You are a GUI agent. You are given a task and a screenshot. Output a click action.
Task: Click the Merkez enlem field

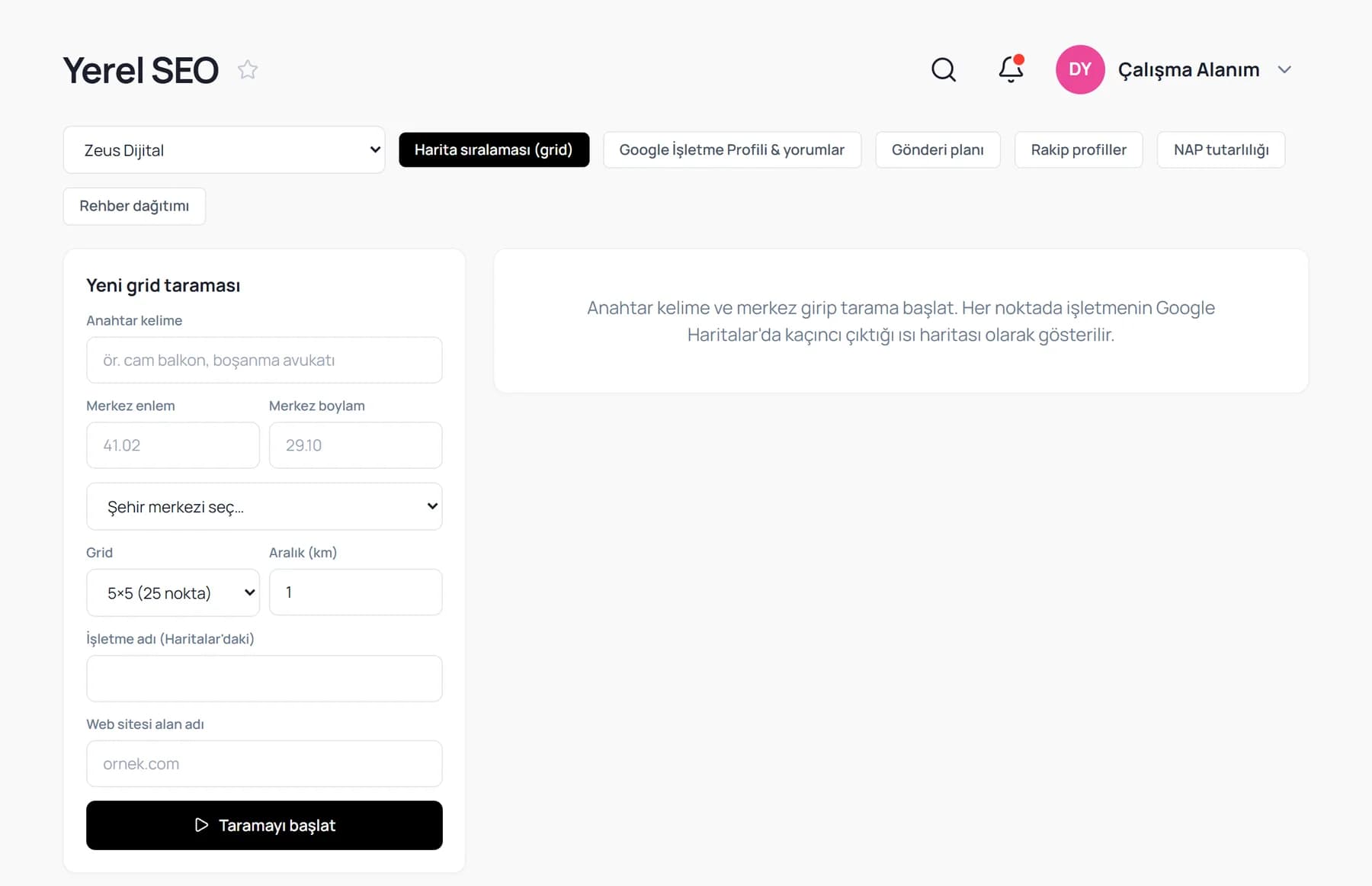173,445
